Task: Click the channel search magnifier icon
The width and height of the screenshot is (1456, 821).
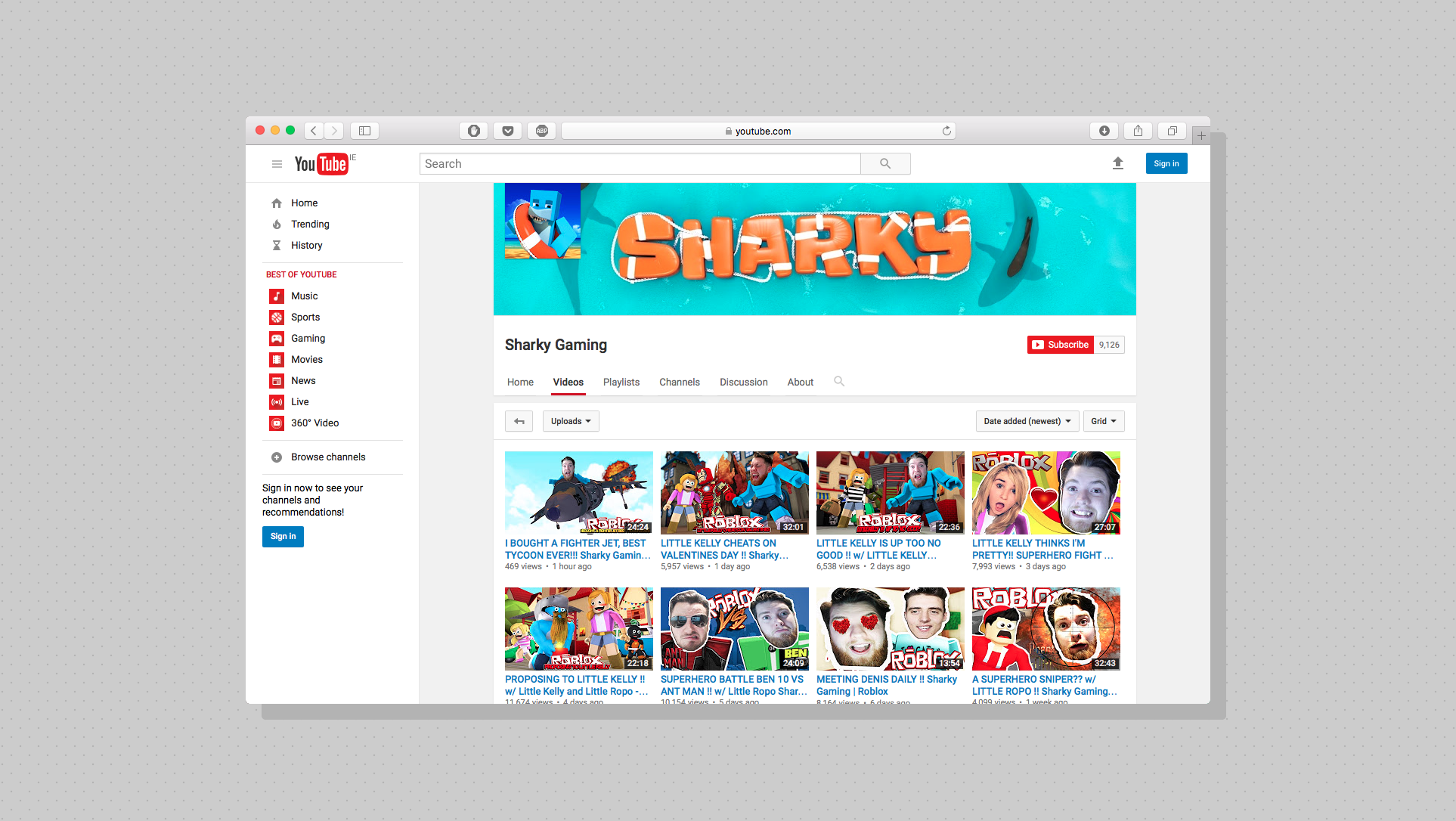Action: (x=838, y=382)
